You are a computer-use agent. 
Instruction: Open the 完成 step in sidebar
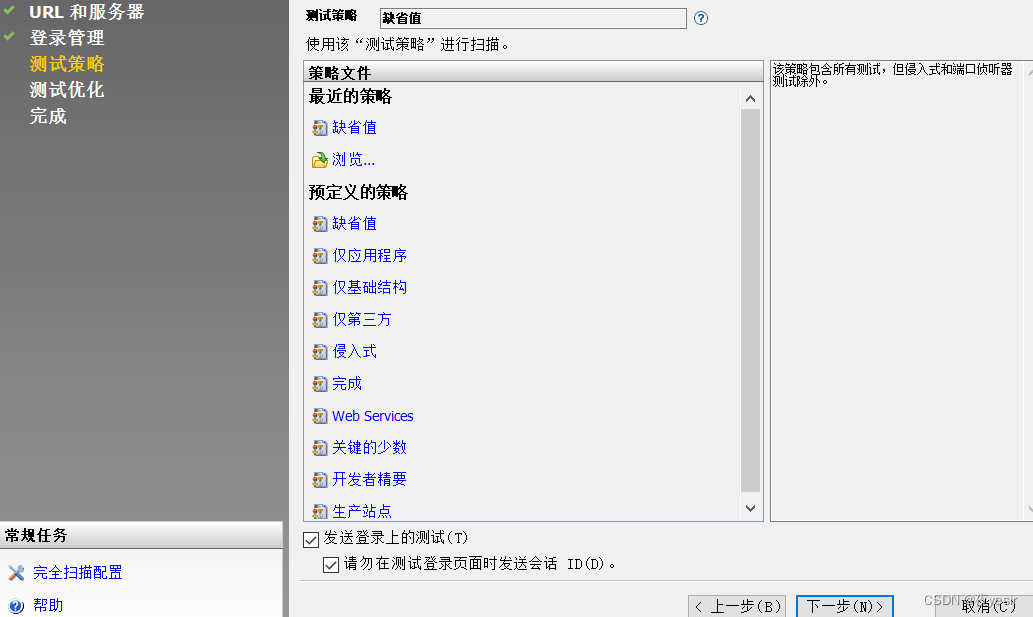point(48,117)
